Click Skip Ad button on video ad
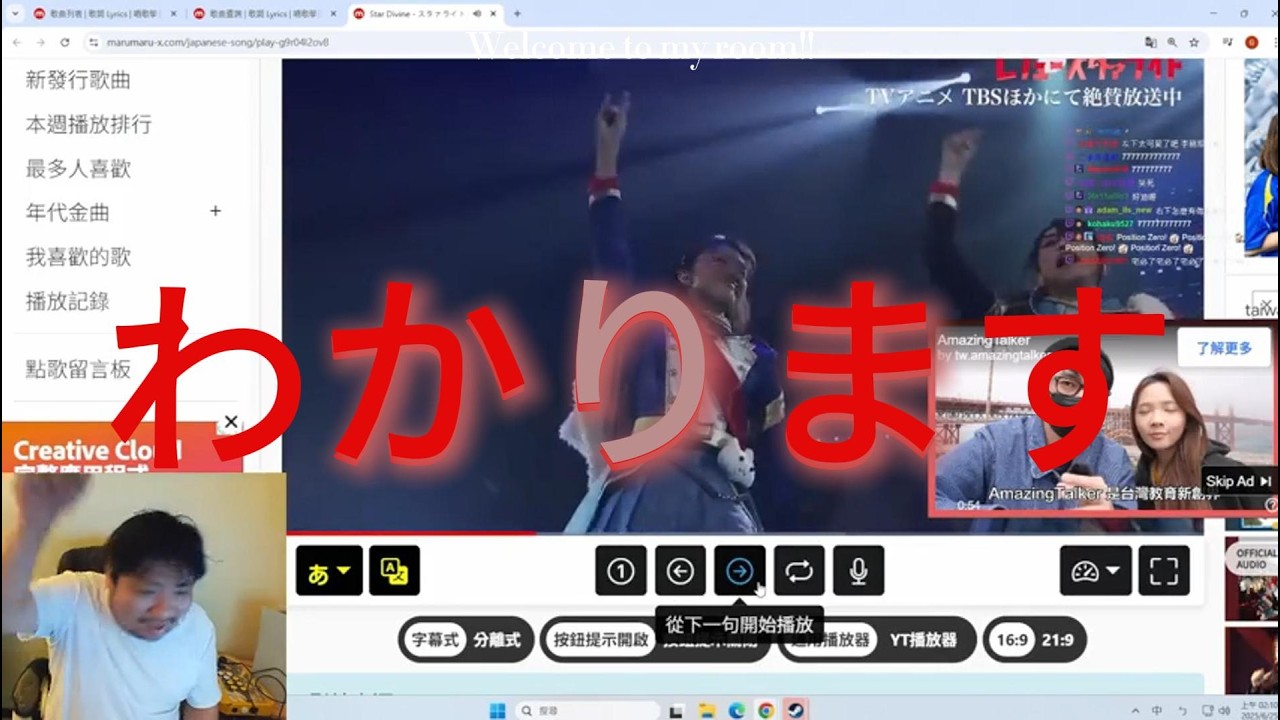Screen dimensions: 1280x720 1238,481
